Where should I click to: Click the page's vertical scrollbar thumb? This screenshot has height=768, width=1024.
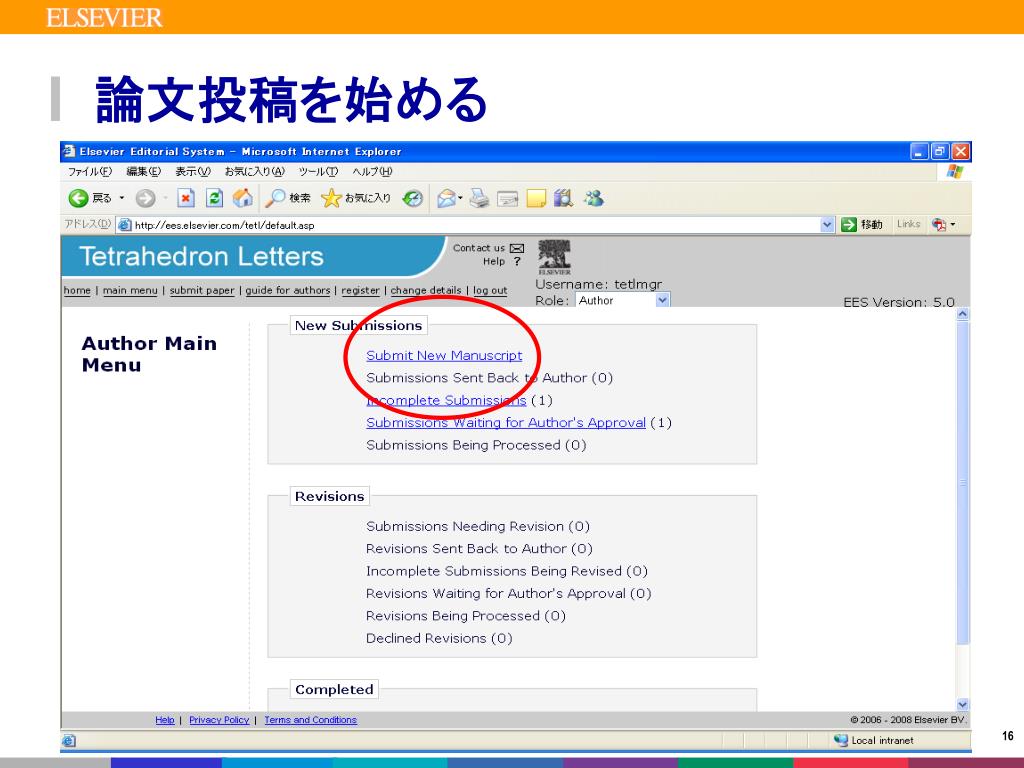pos(963,482)
